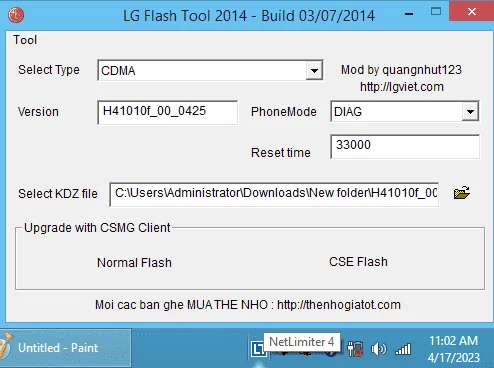
Task: Close the LG Flash Tool window
Action: click(472, 12)
